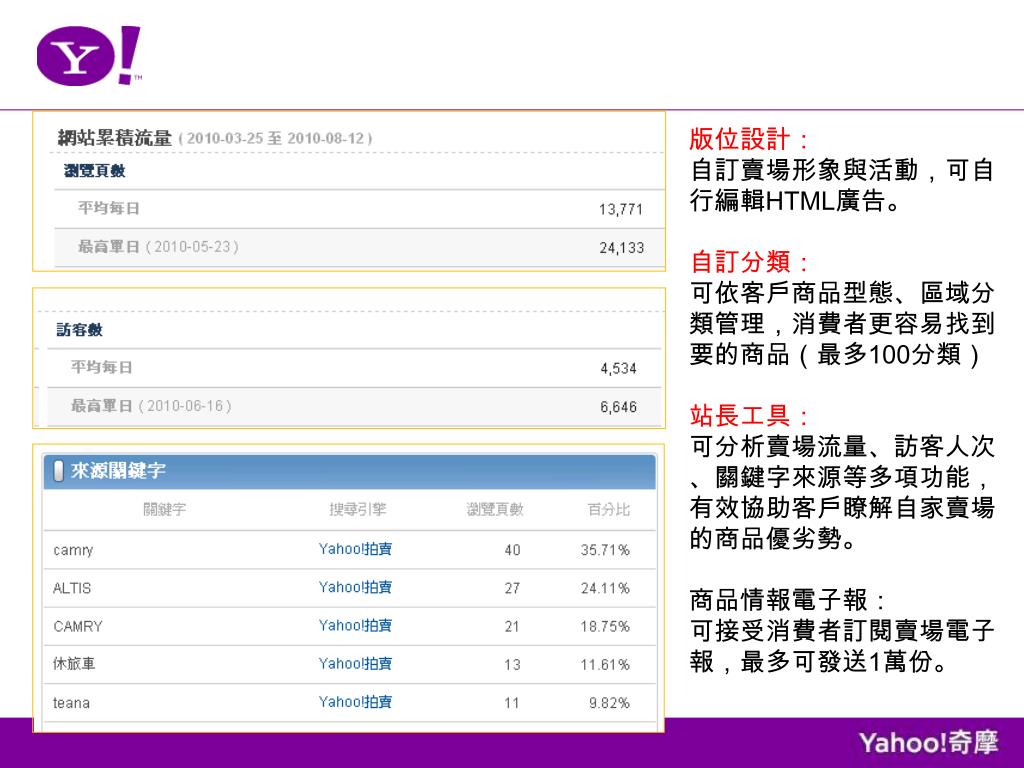Image resolution: width=1024 pixels, height=768 pixels.
Task: Click the 搜尋引擎 column header
Action: 358,509
